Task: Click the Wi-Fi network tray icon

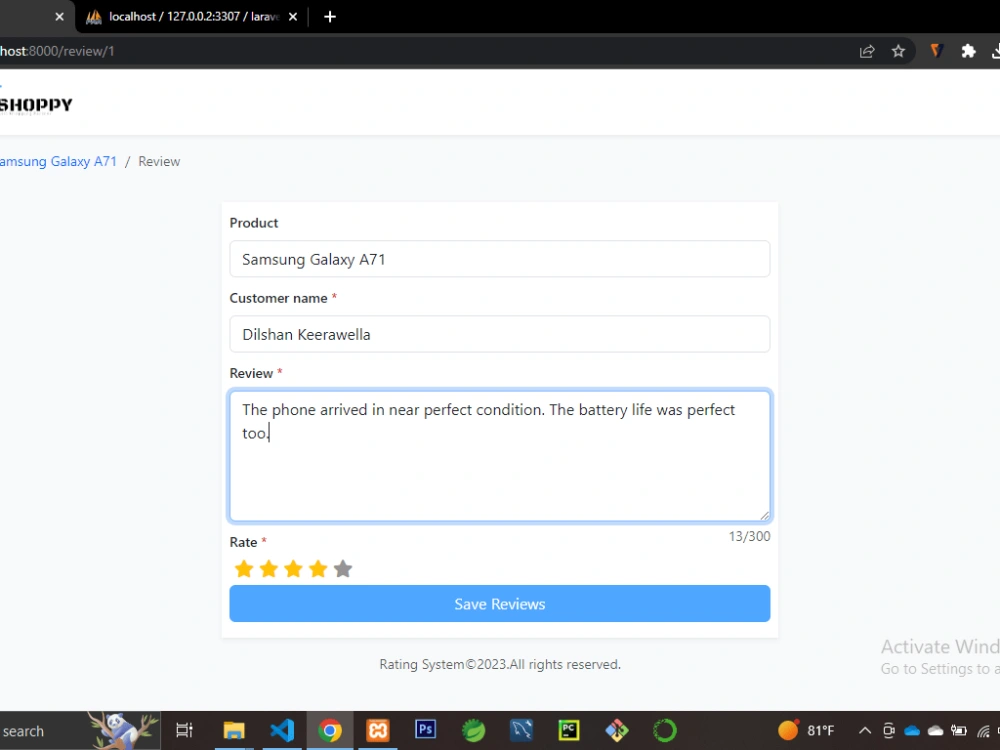Action: pyautogui.click(x=983, y=732)
